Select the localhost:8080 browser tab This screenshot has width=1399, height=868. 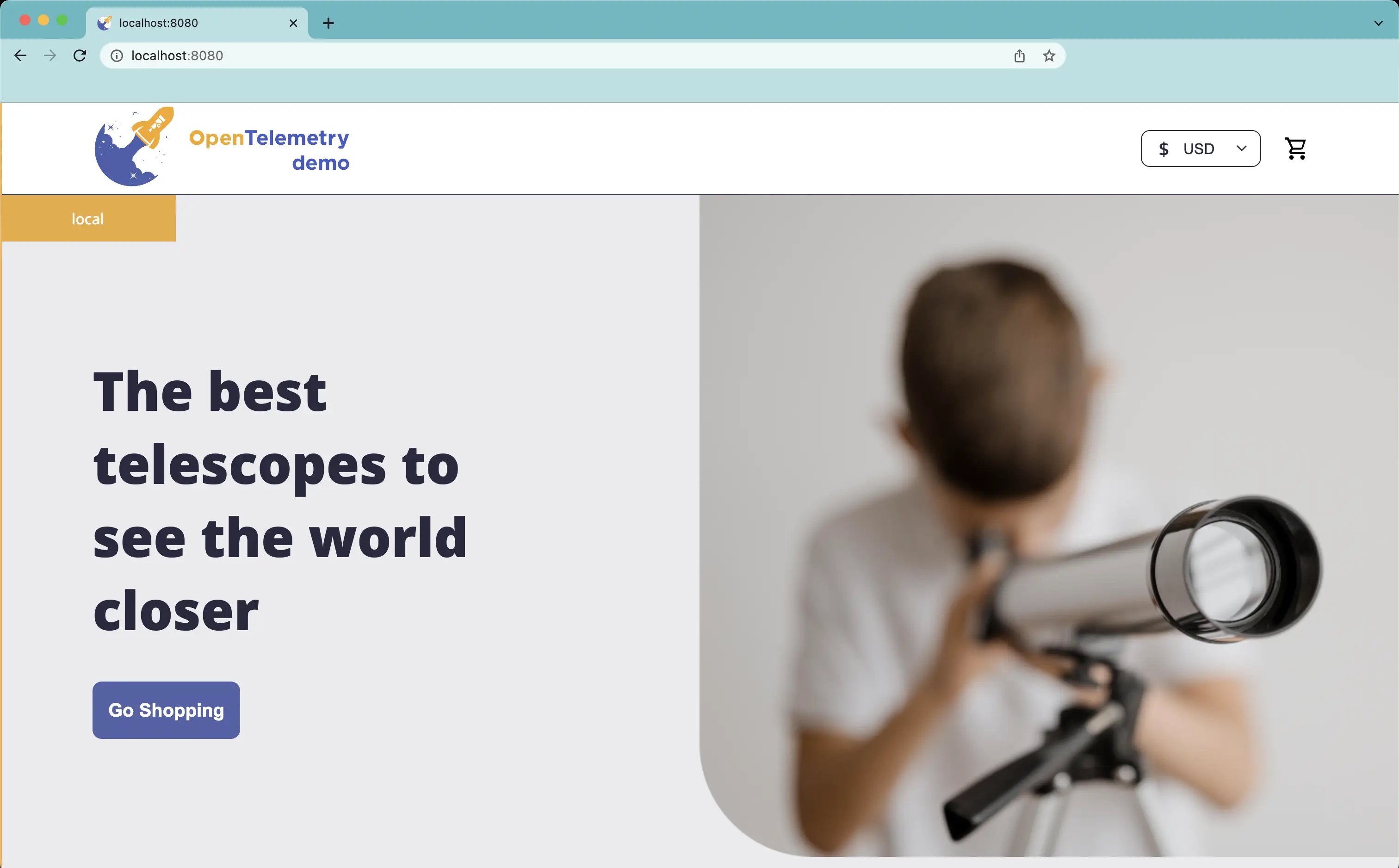tap(172, 23)
